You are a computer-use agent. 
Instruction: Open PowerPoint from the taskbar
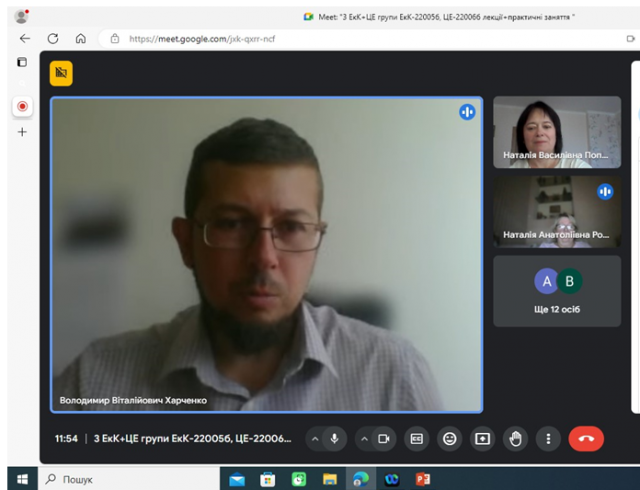(x=423, y=479)
